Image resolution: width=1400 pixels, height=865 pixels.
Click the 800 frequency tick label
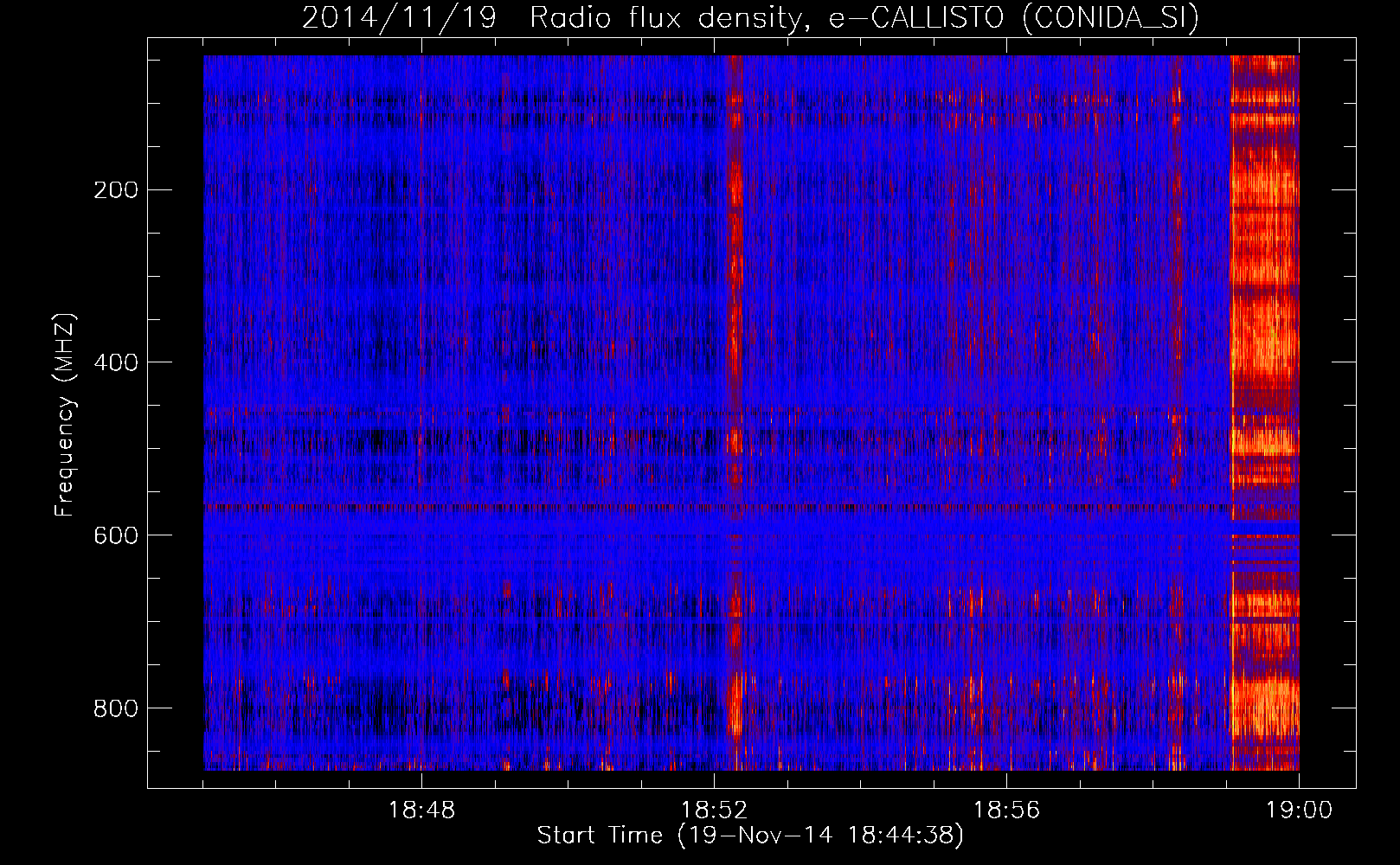point(115,708)
